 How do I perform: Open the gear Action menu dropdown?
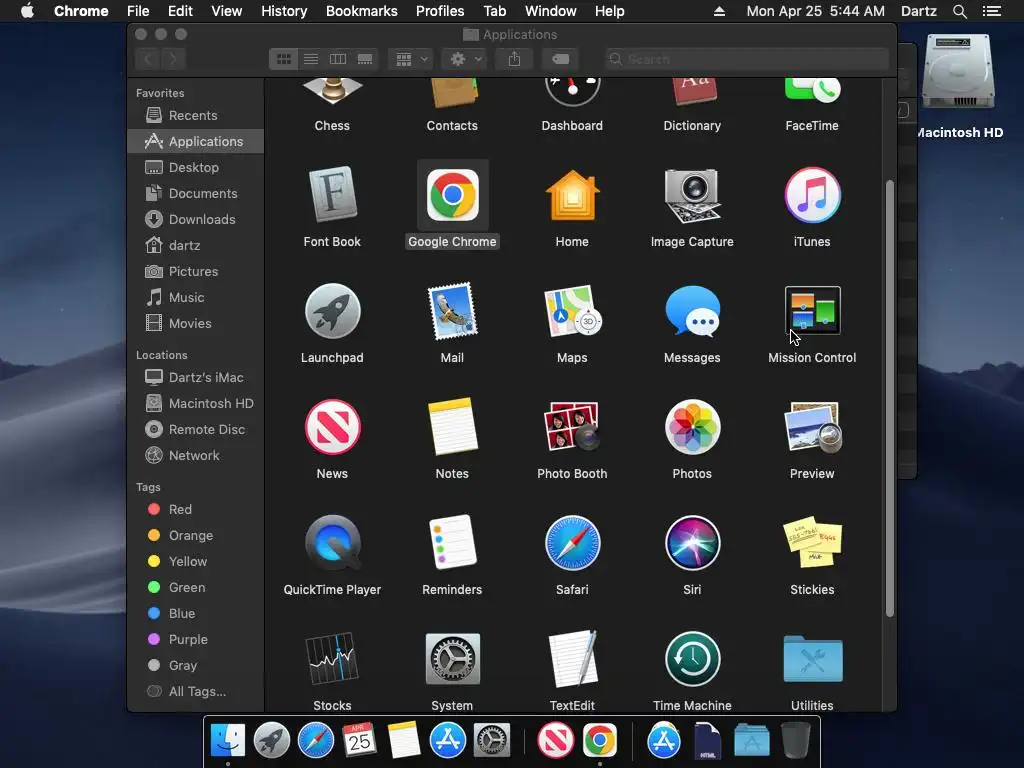click(x=465, y=59)
